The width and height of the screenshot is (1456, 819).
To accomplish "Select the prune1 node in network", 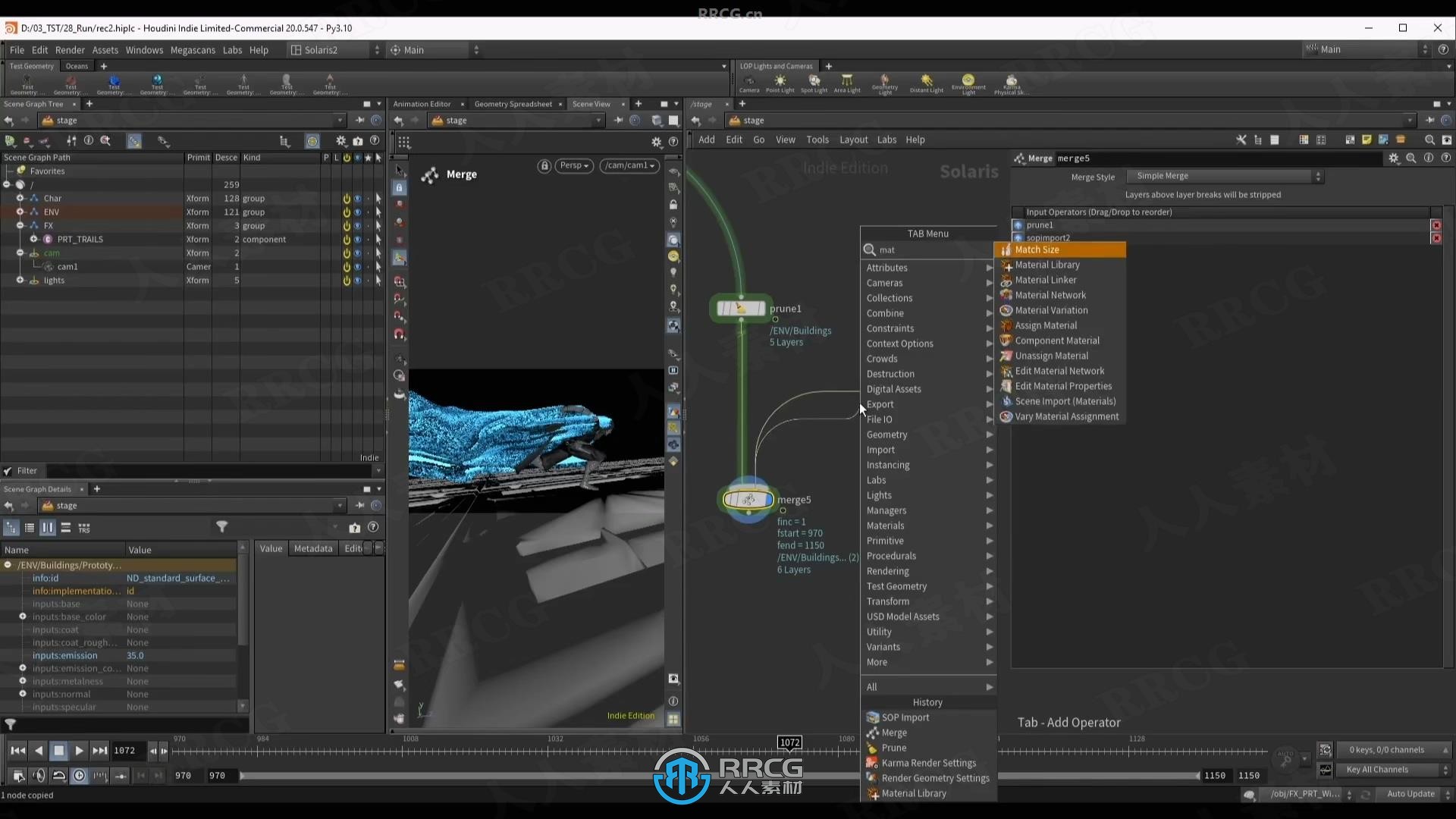I will coord(742,308).
